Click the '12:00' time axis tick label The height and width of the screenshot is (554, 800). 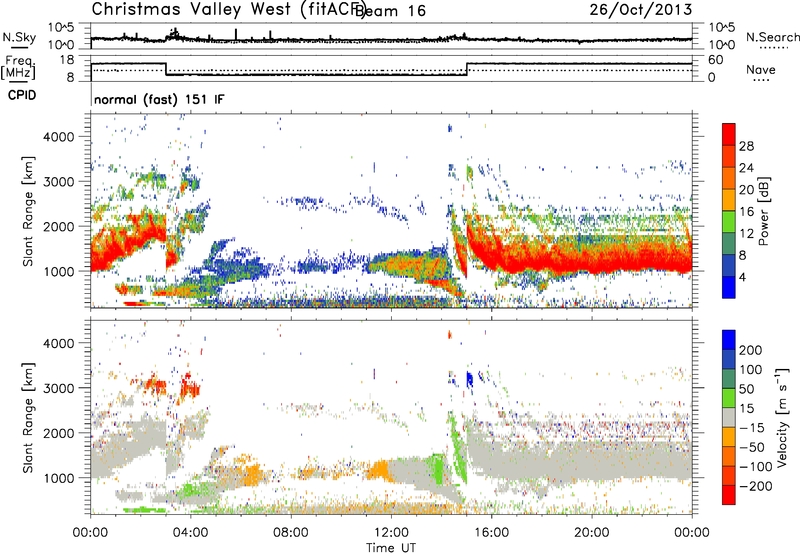(391, 533)
